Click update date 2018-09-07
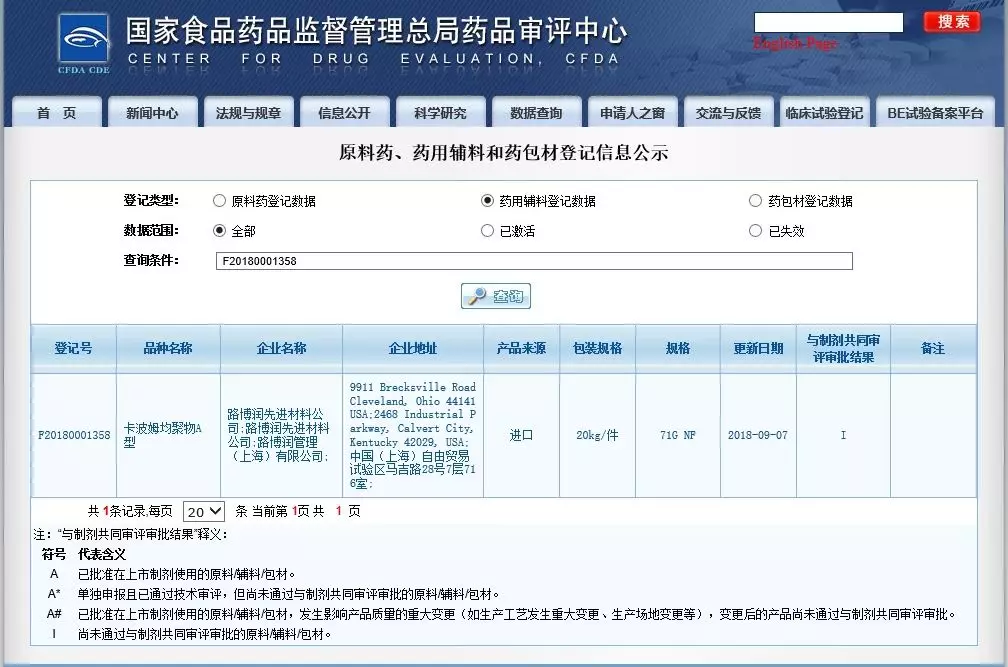The width and height of the screenshot is (1008, 667). [x=758, y=435]
